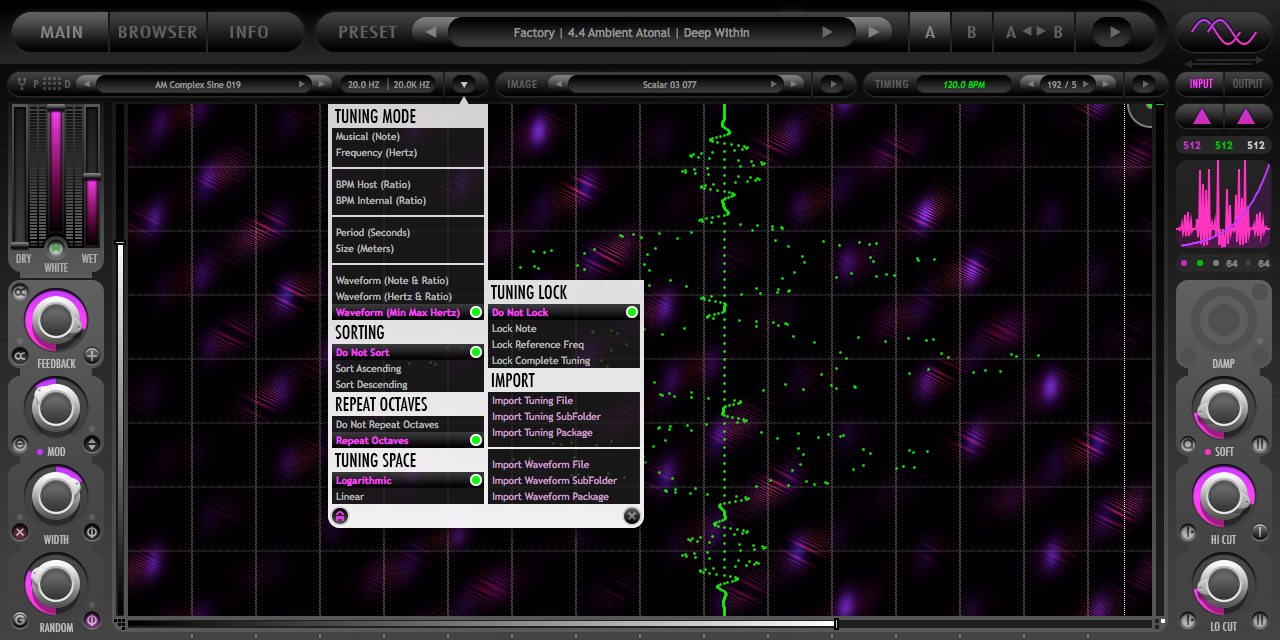Switch to the INFO tab
The height and width of the screenshot is (640, 1280).
(249, 32)
